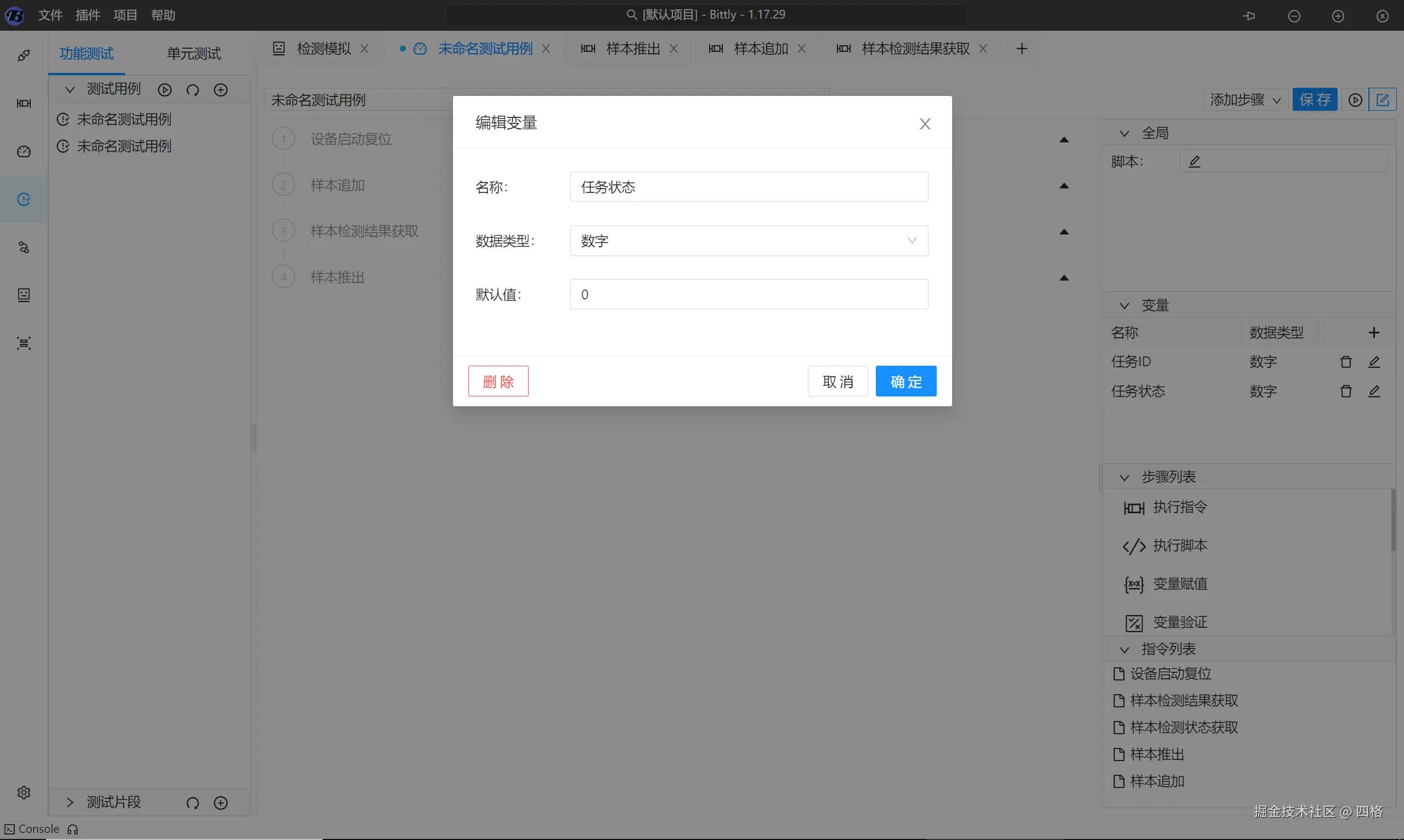The image size is (1404, 840).
Task: Toggle edit mode button beside run icon
Action: [x=1382, y=100]
